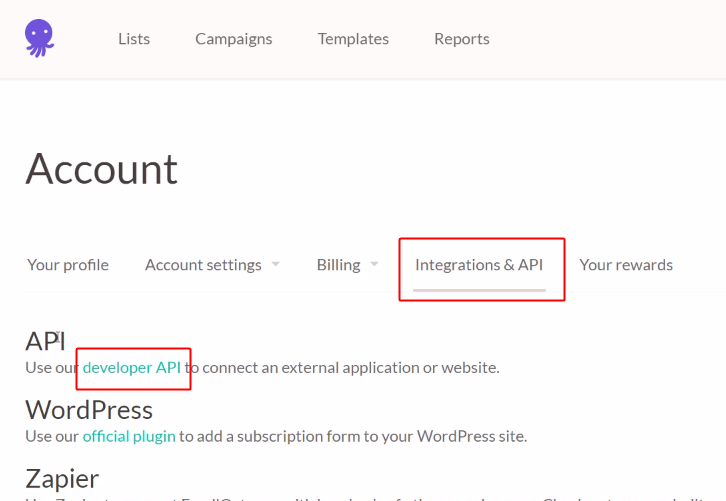Go to Campaigns in top navigation
The image size is (726, 501).
[233, 39]
